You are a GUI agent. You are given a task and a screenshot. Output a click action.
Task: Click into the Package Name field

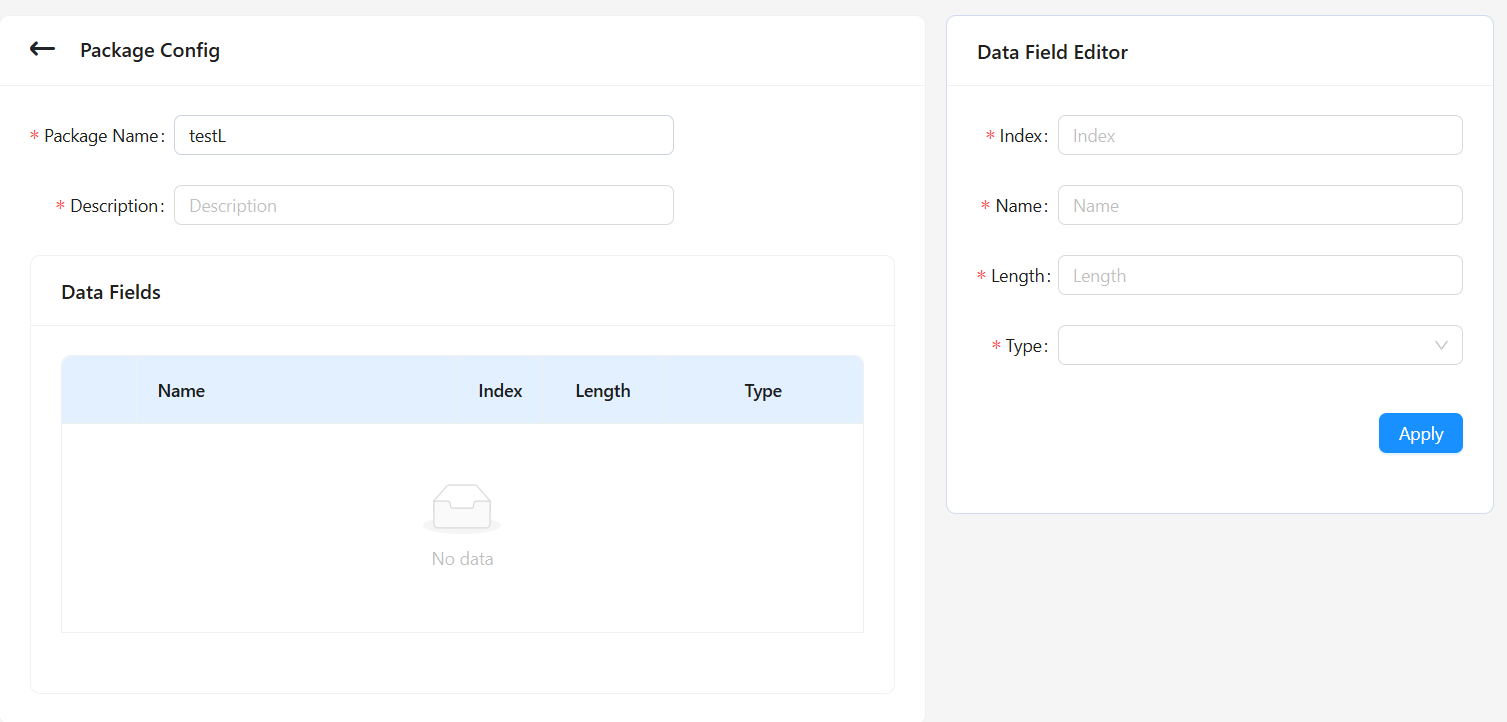point(424,135)
